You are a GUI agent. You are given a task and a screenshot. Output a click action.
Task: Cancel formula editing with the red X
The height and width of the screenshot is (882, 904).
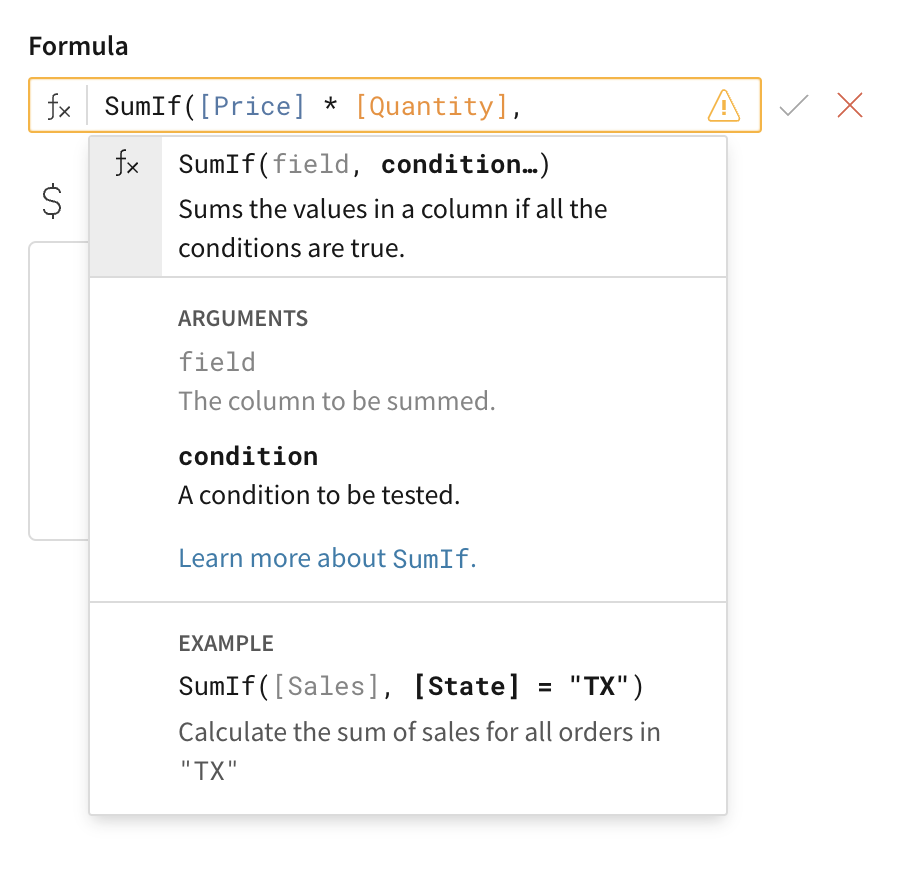pyautogui.click(x=850, y=105)
